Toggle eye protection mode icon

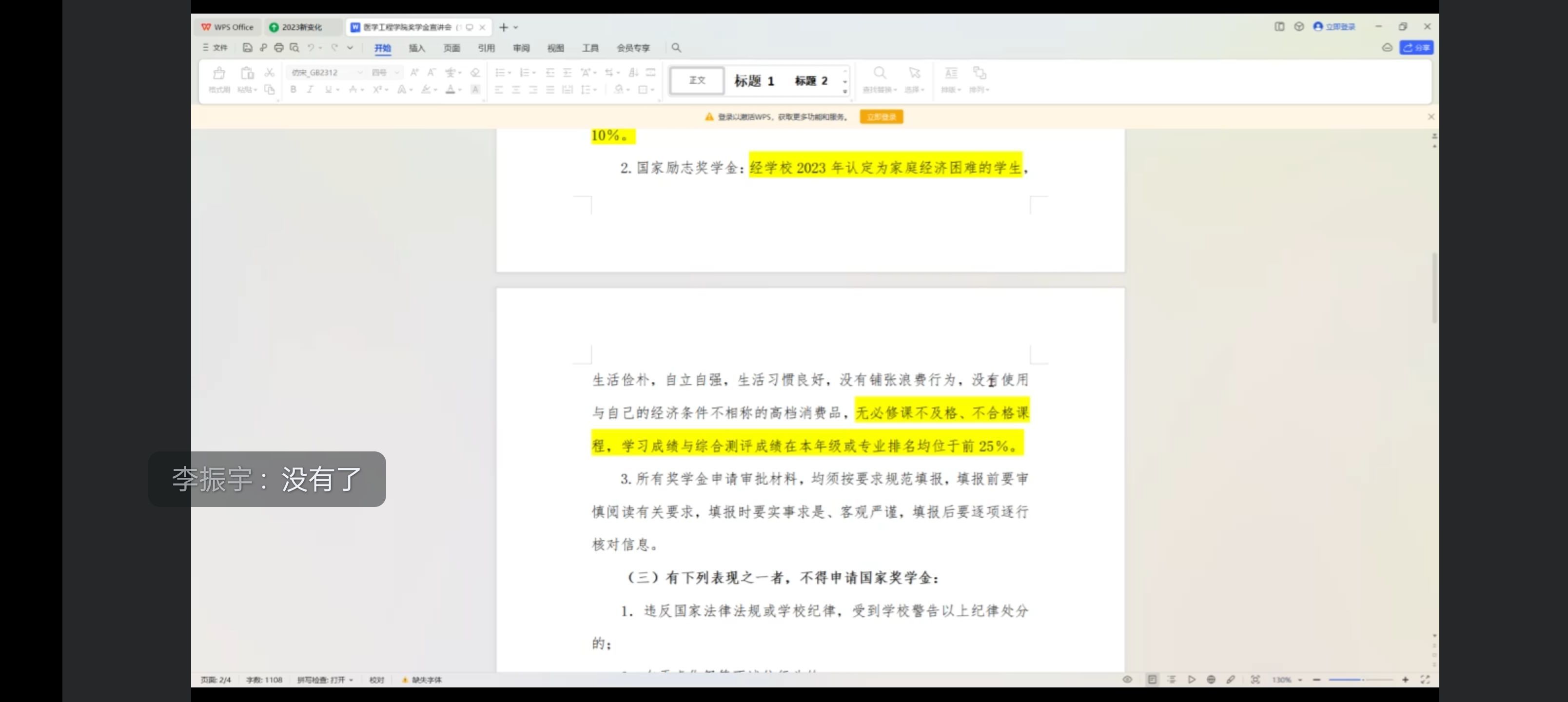pyautogui.click(x=1127, y=680)
